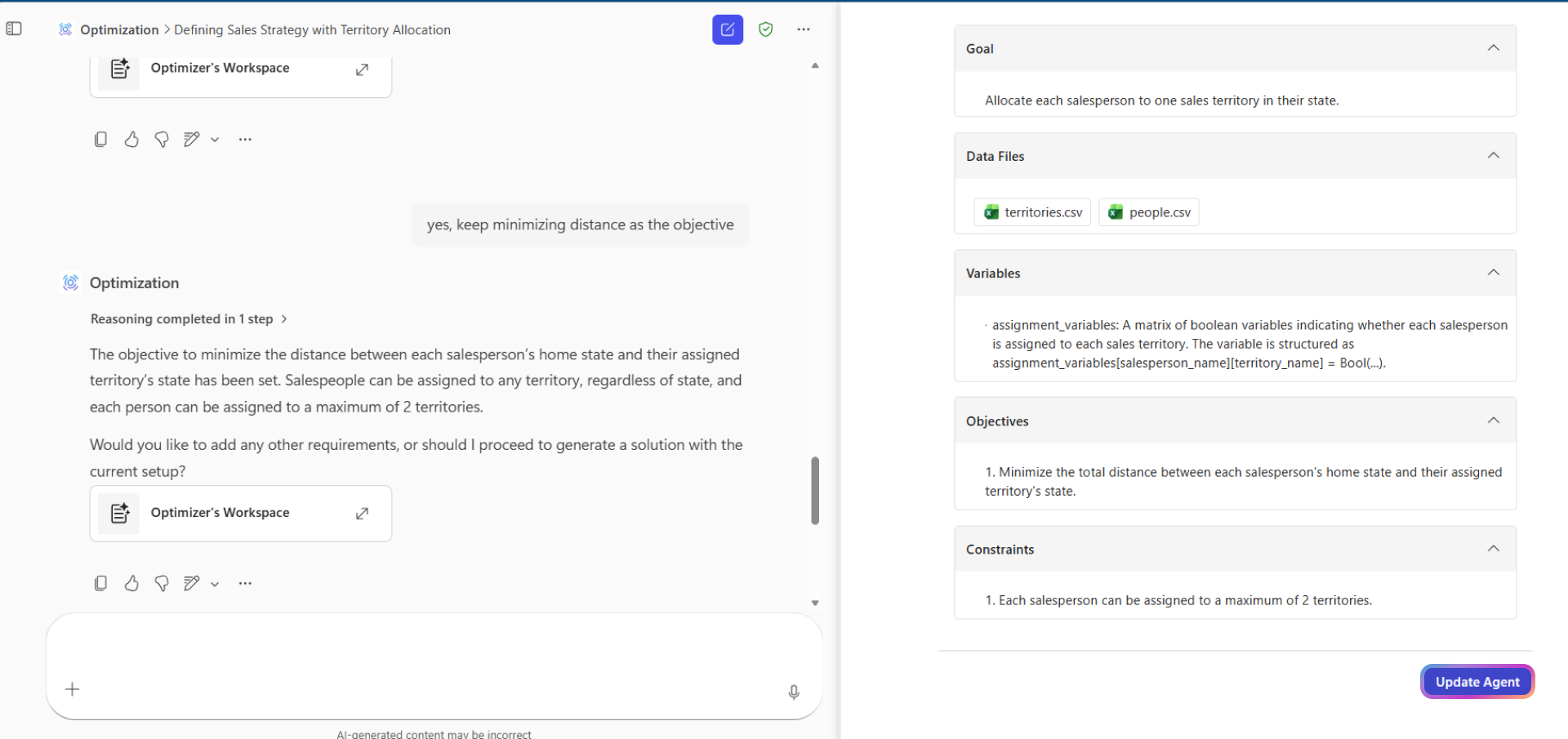Copy the latest Optimization response

pos(100,583)
